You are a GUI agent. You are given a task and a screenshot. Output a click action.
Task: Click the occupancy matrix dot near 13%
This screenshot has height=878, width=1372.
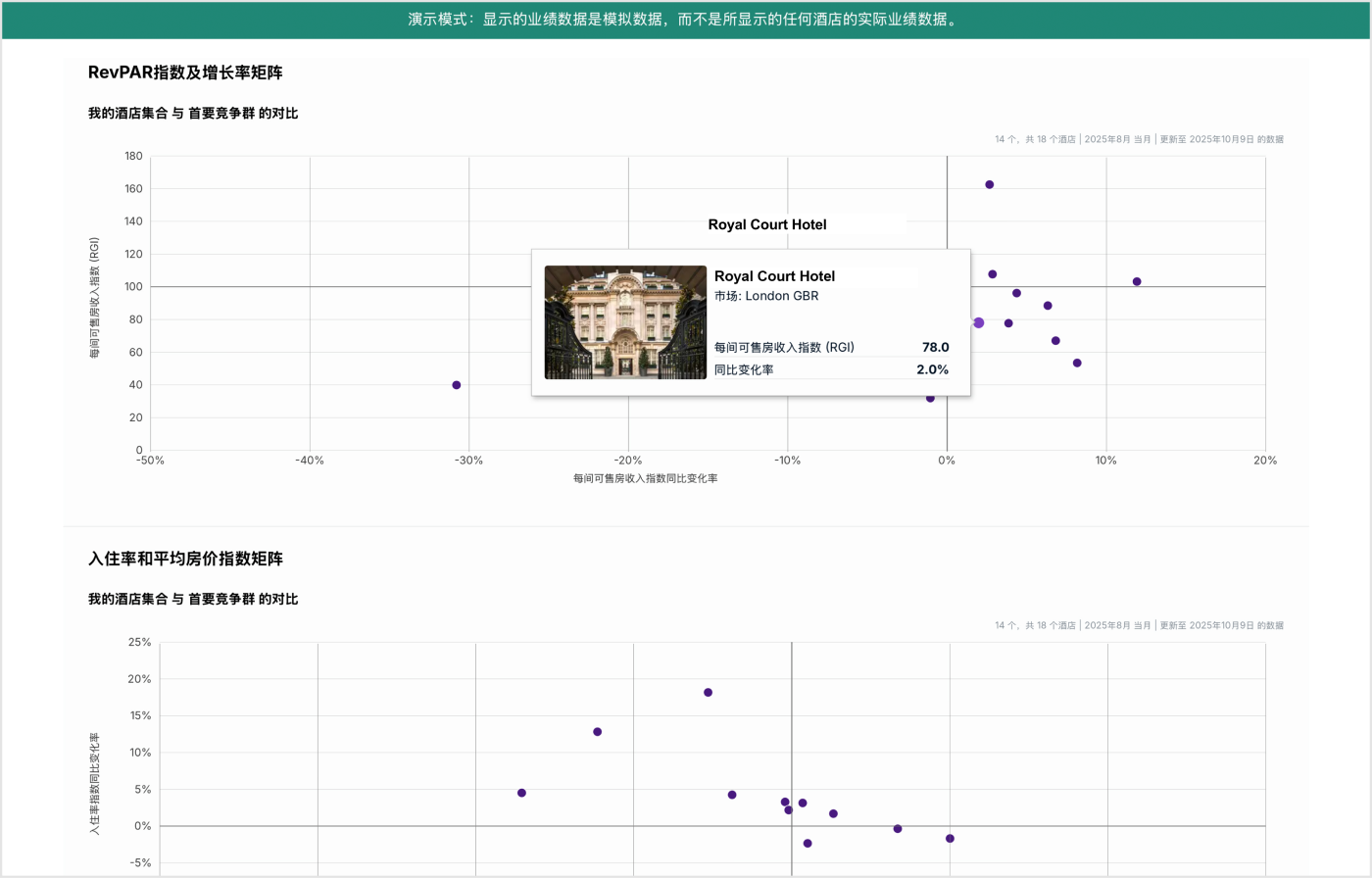pyautogui.click(x=597, y=732)
